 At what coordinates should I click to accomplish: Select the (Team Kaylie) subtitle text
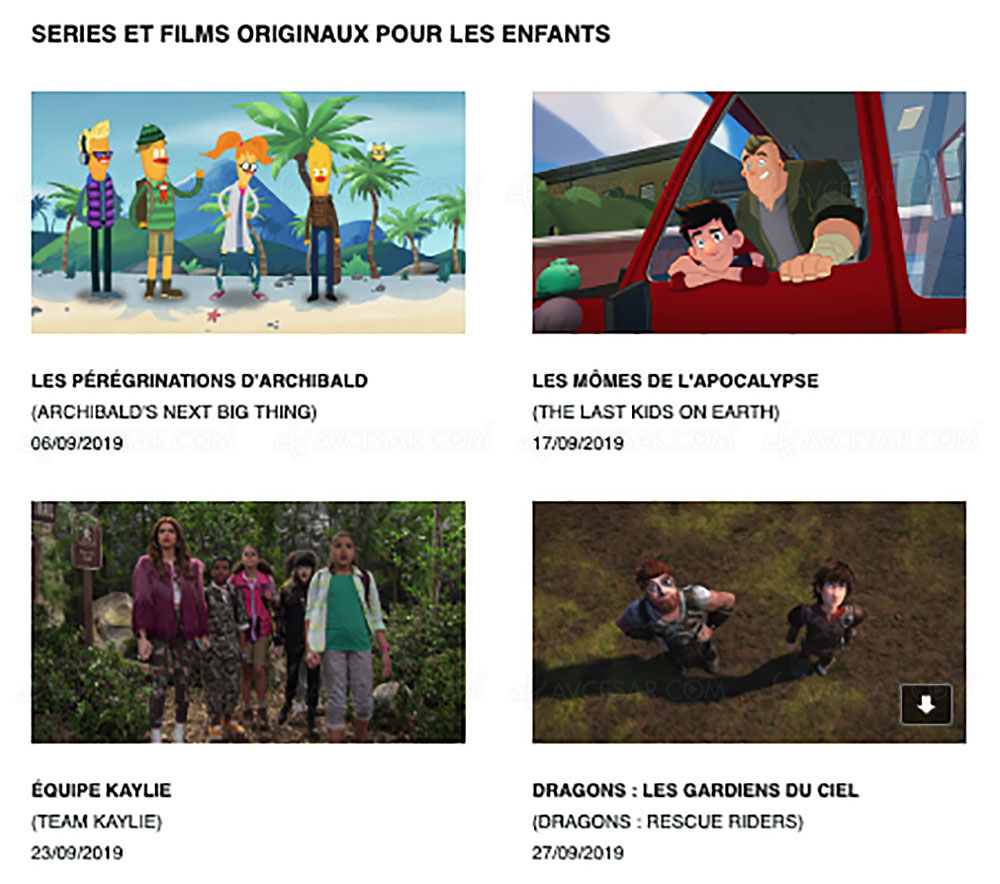pos(96,821)
